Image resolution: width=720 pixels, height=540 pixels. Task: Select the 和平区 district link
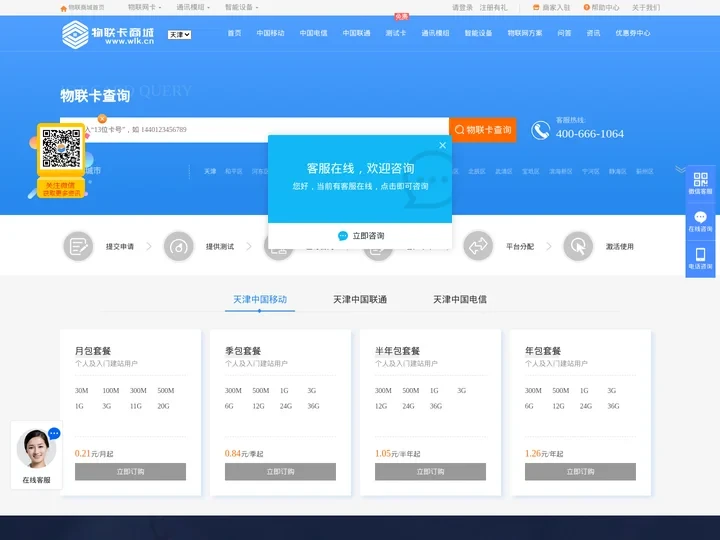point(233,172)
